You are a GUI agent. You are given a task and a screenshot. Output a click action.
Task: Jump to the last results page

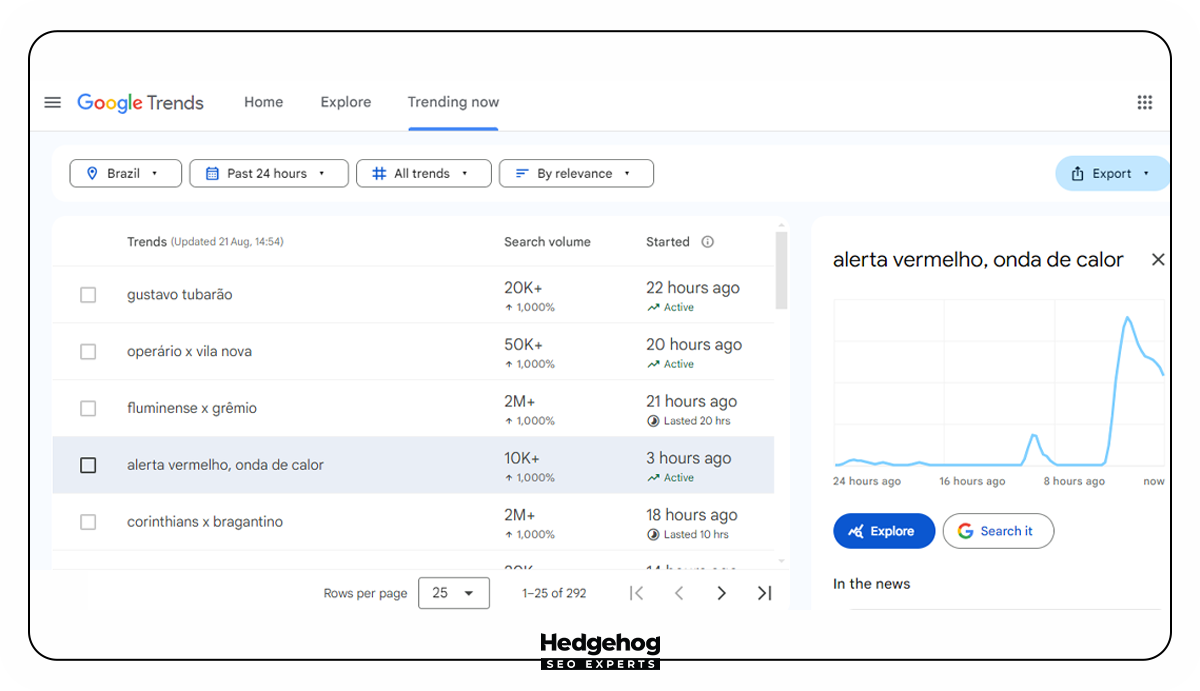click(764, 593)
